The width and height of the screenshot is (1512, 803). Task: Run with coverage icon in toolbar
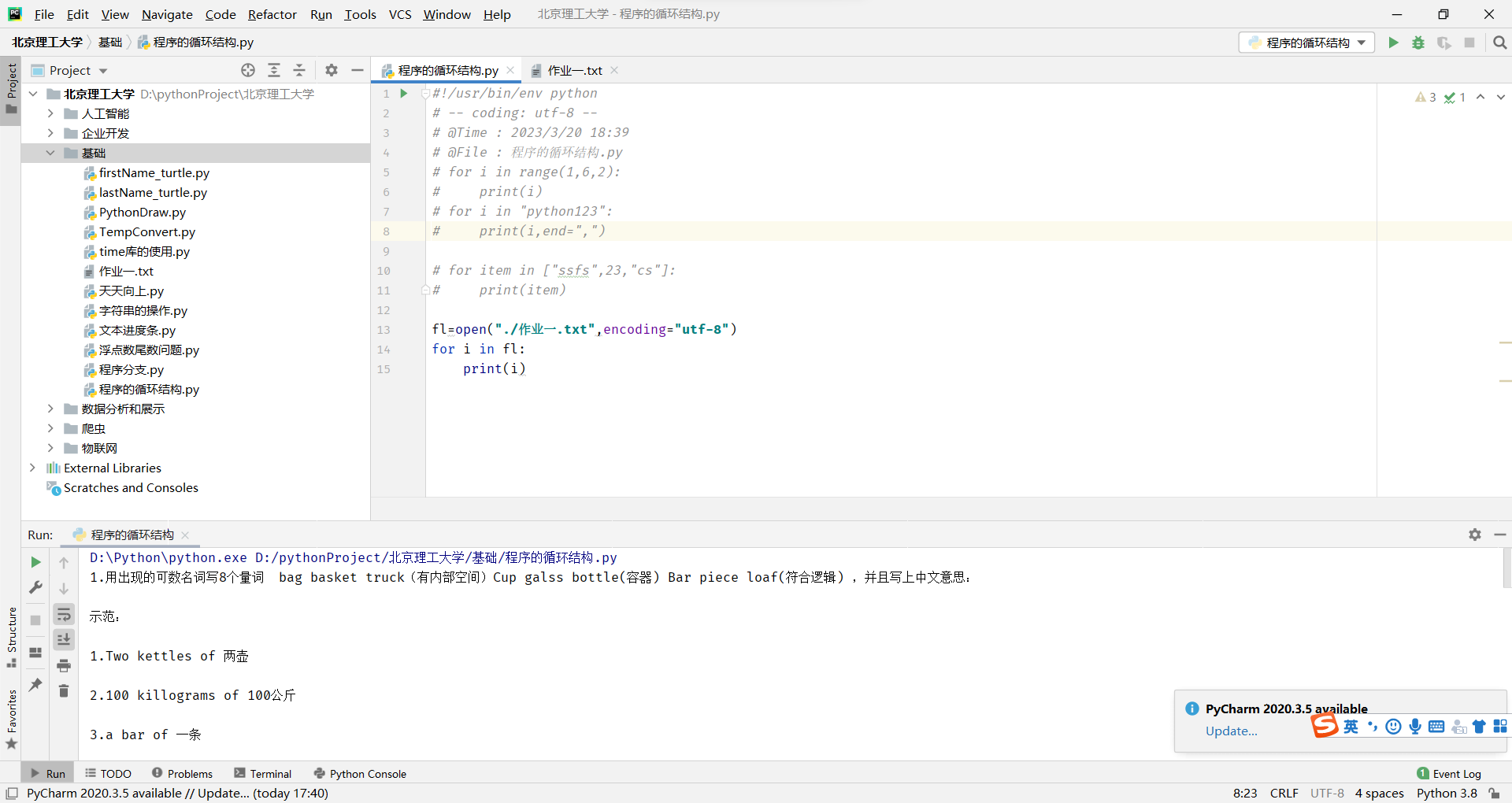tap(1443, 43)
